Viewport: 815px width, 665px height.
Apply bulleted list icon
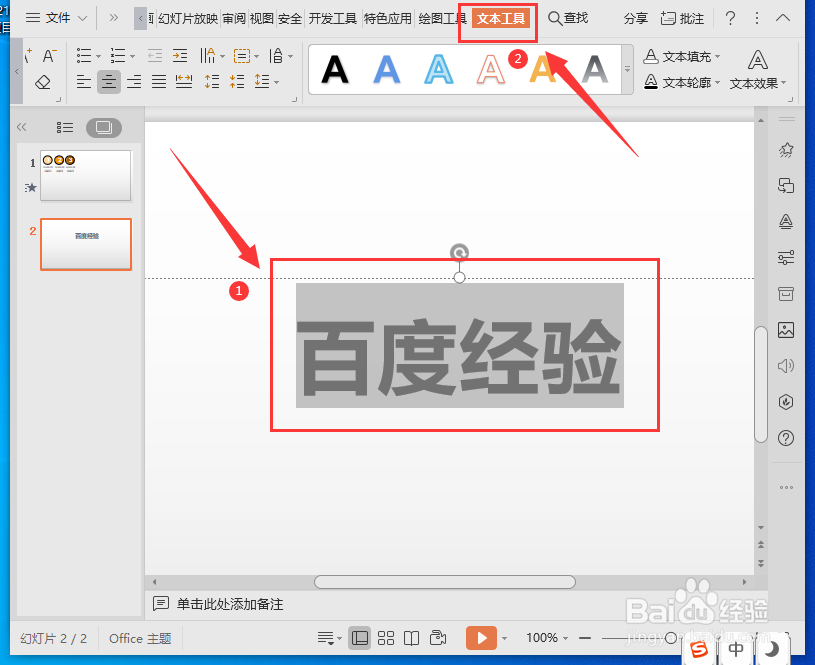[84, 55]
